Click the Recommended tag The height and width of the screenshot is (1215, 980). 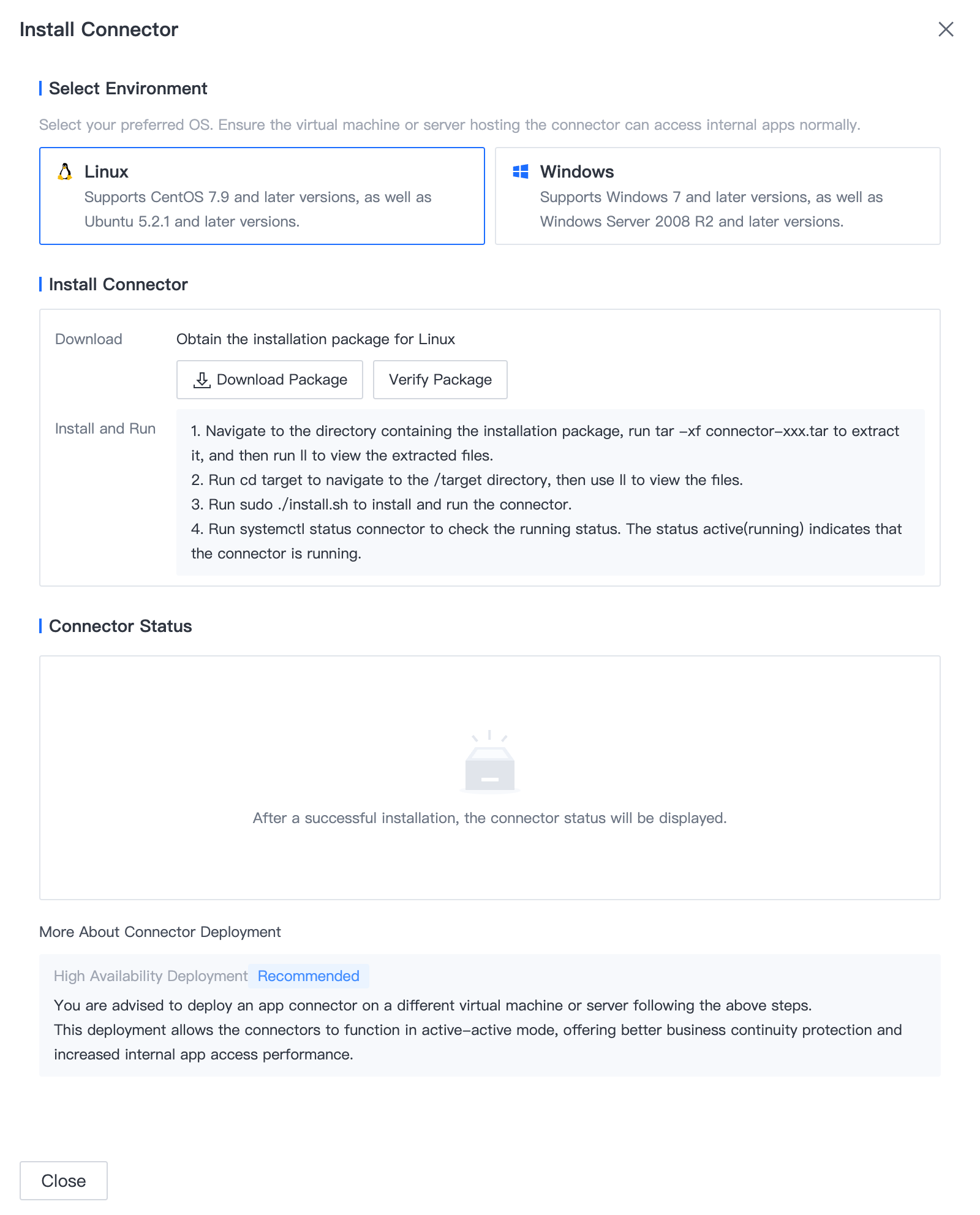[x=308, y=976]
